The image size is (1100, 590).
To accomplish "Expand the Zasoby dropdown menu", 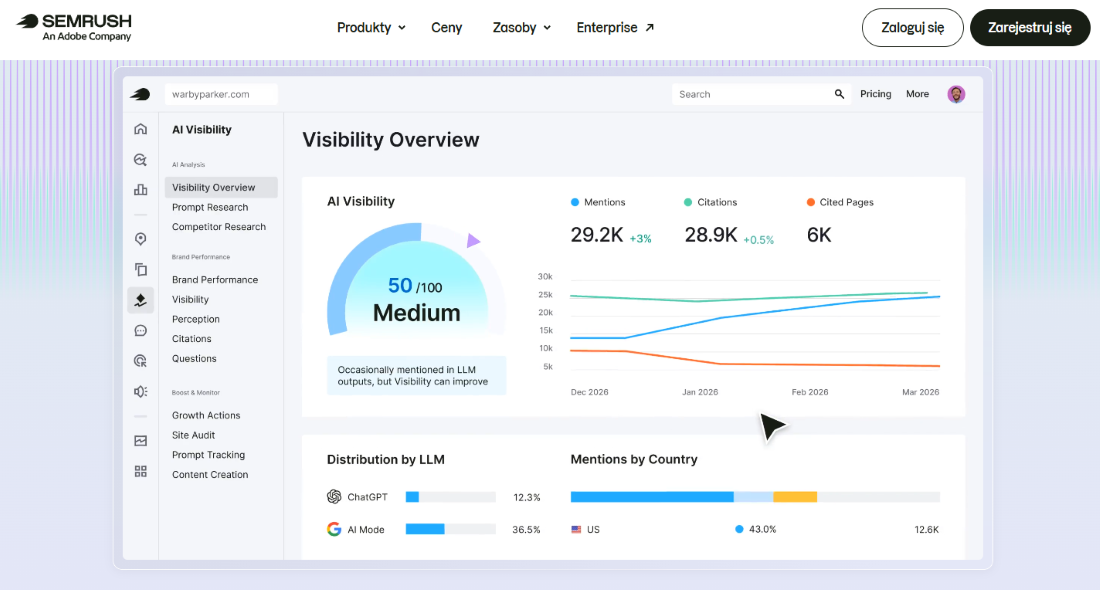I will [521, 27].
